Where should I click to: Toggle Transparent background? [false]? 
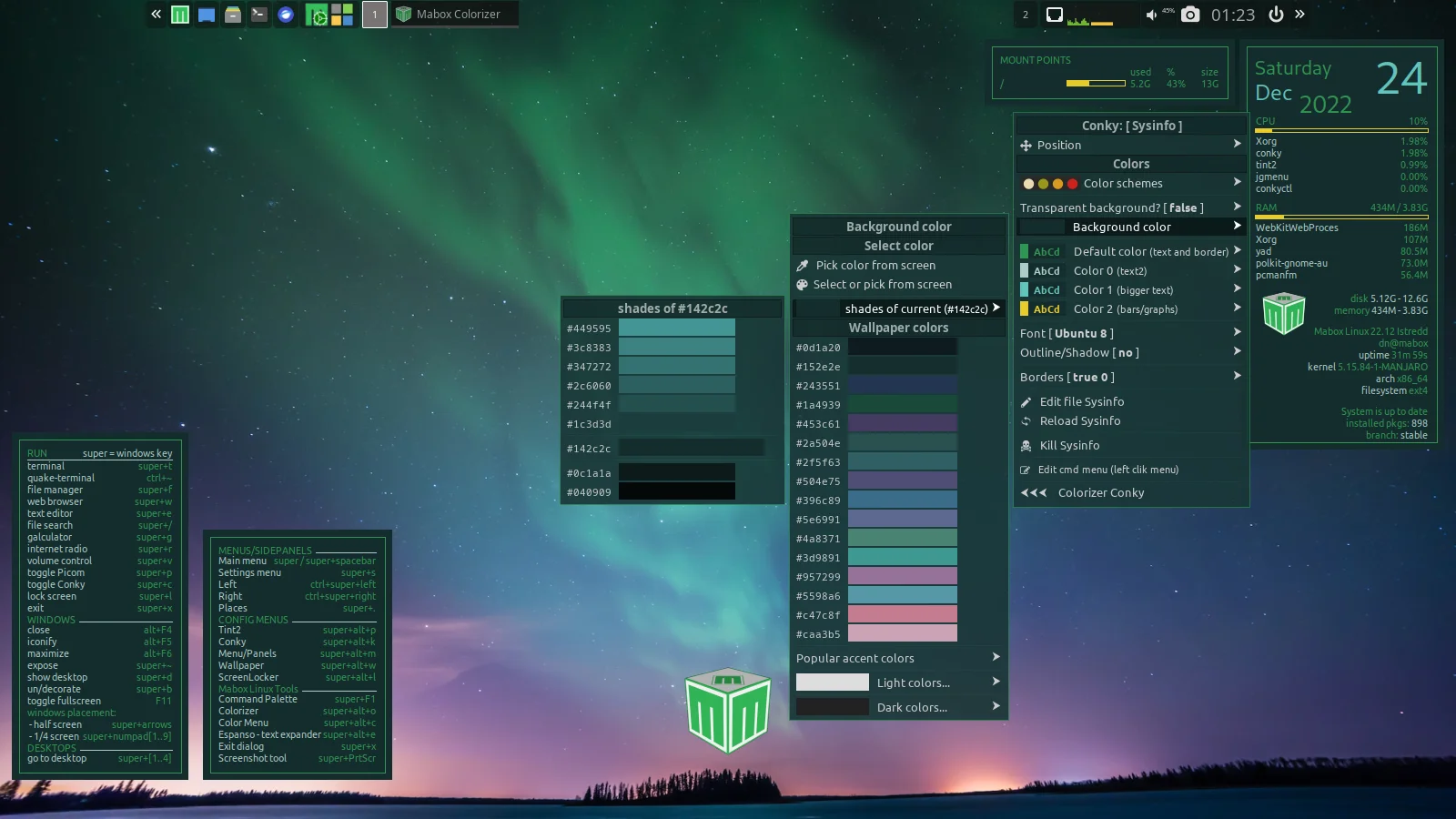(x=1131, y=208)
